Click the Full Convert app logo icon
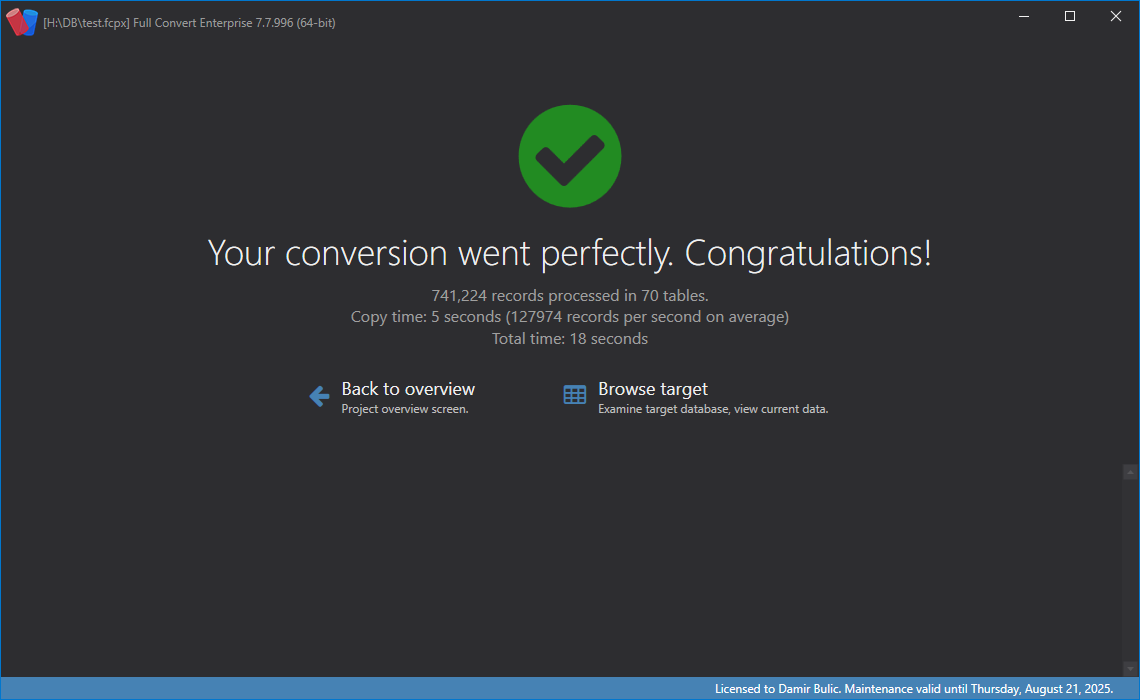1140x700 pixels. tap(22, 22)
